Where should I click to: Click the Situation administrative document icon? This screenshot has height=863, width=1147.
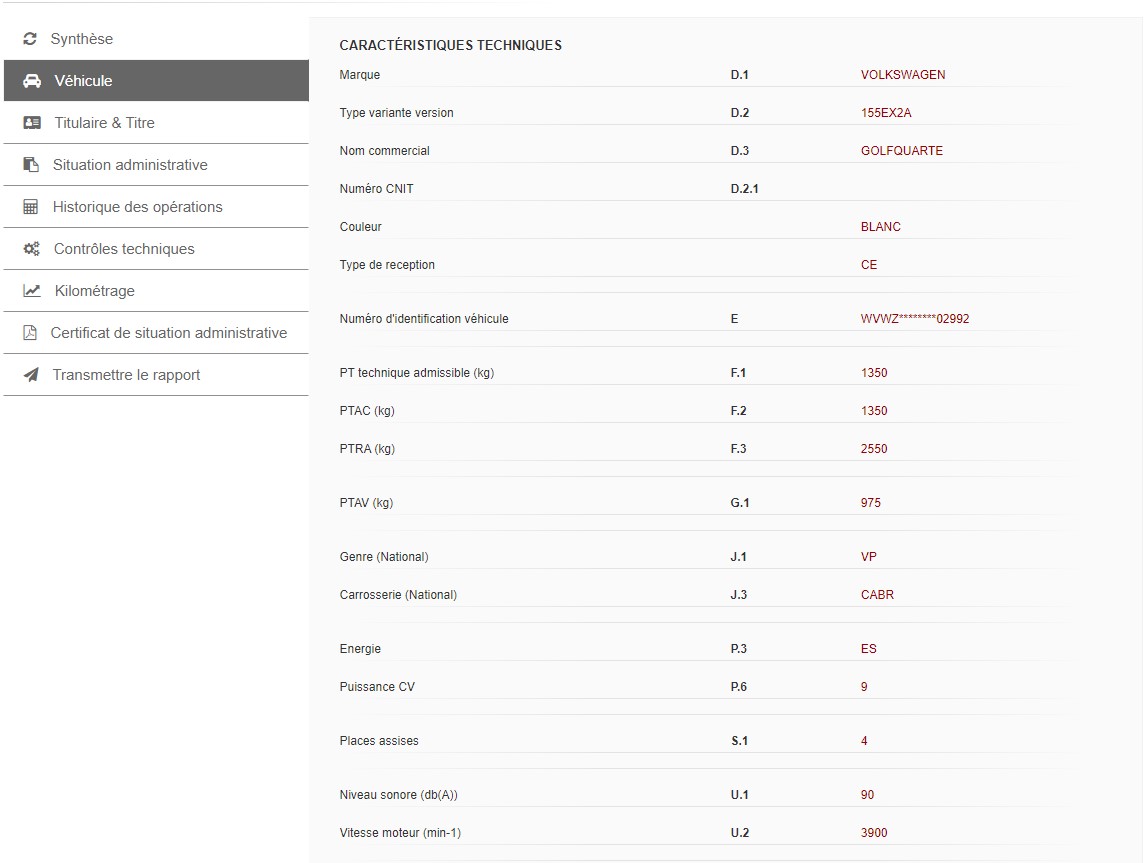[32, 165]
